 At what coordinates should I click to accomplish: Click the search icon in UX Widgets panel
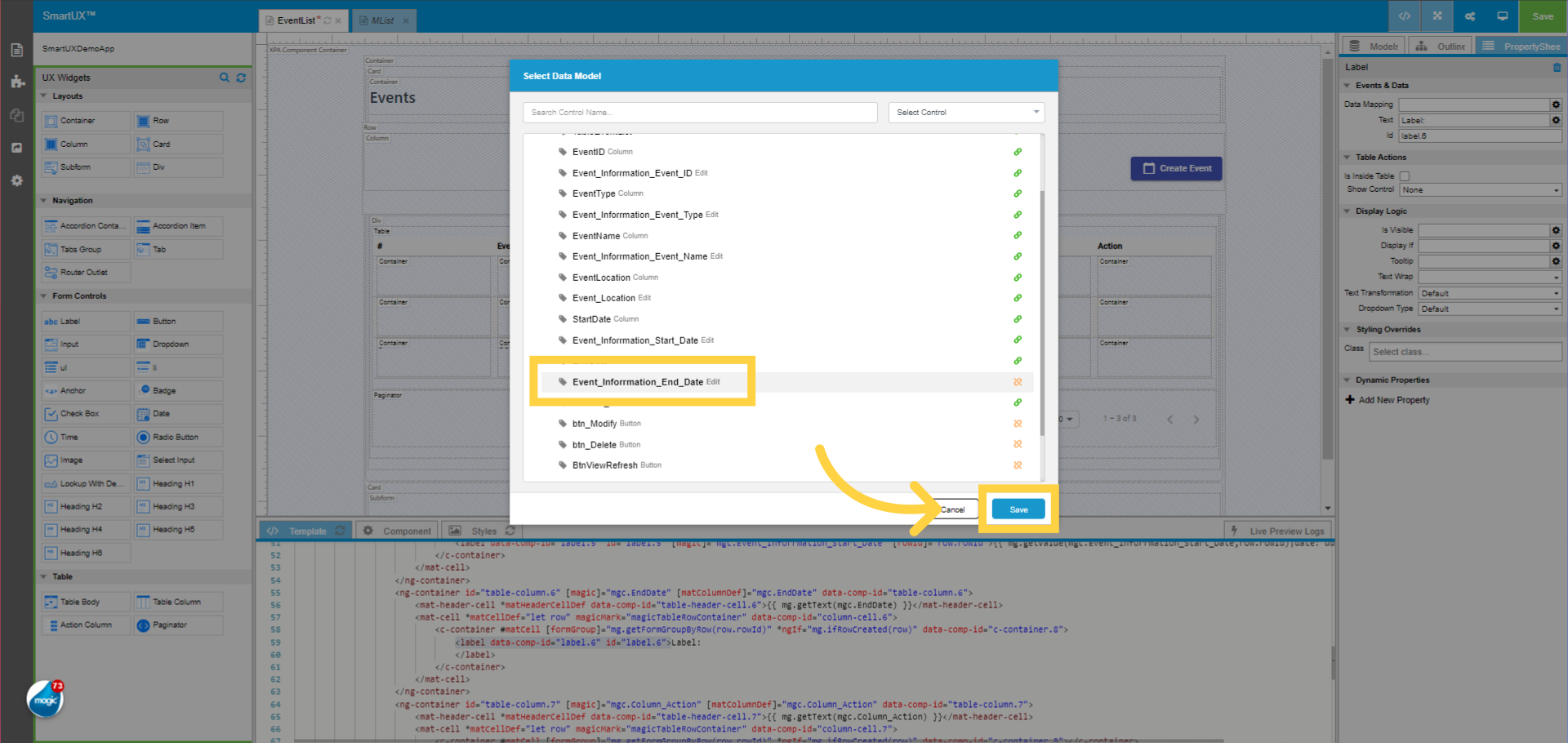(225, 78)
